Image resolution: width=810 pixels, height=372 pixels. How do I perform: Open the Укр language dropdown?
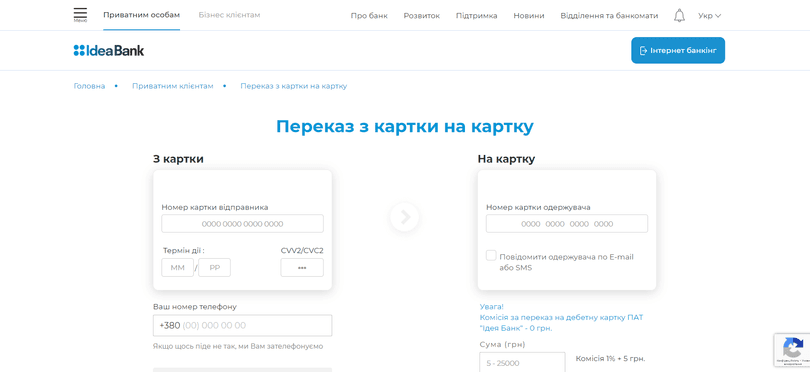point(709,16)
